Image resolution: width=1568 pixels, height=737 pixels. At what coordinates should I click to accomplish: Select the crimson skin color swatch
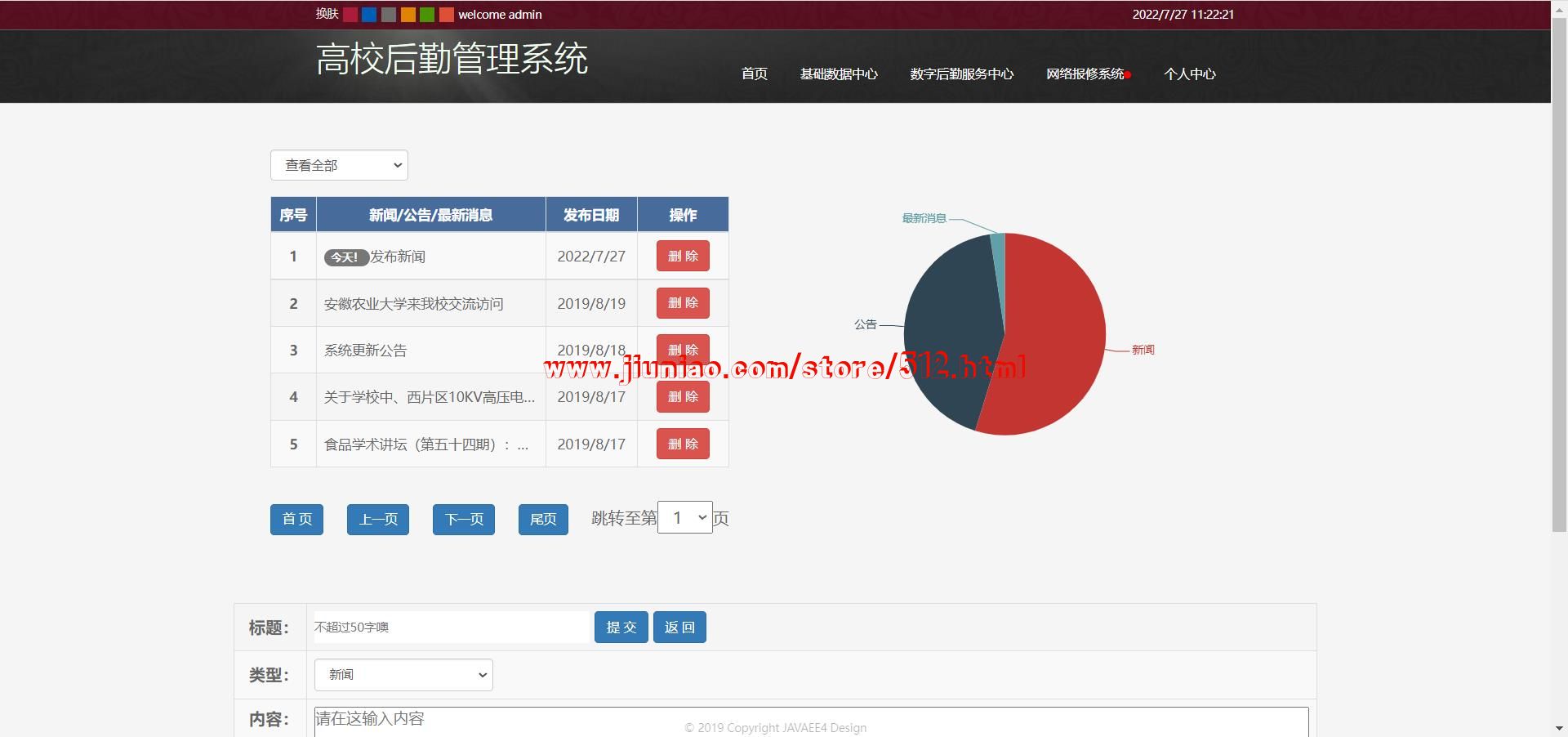350,15
